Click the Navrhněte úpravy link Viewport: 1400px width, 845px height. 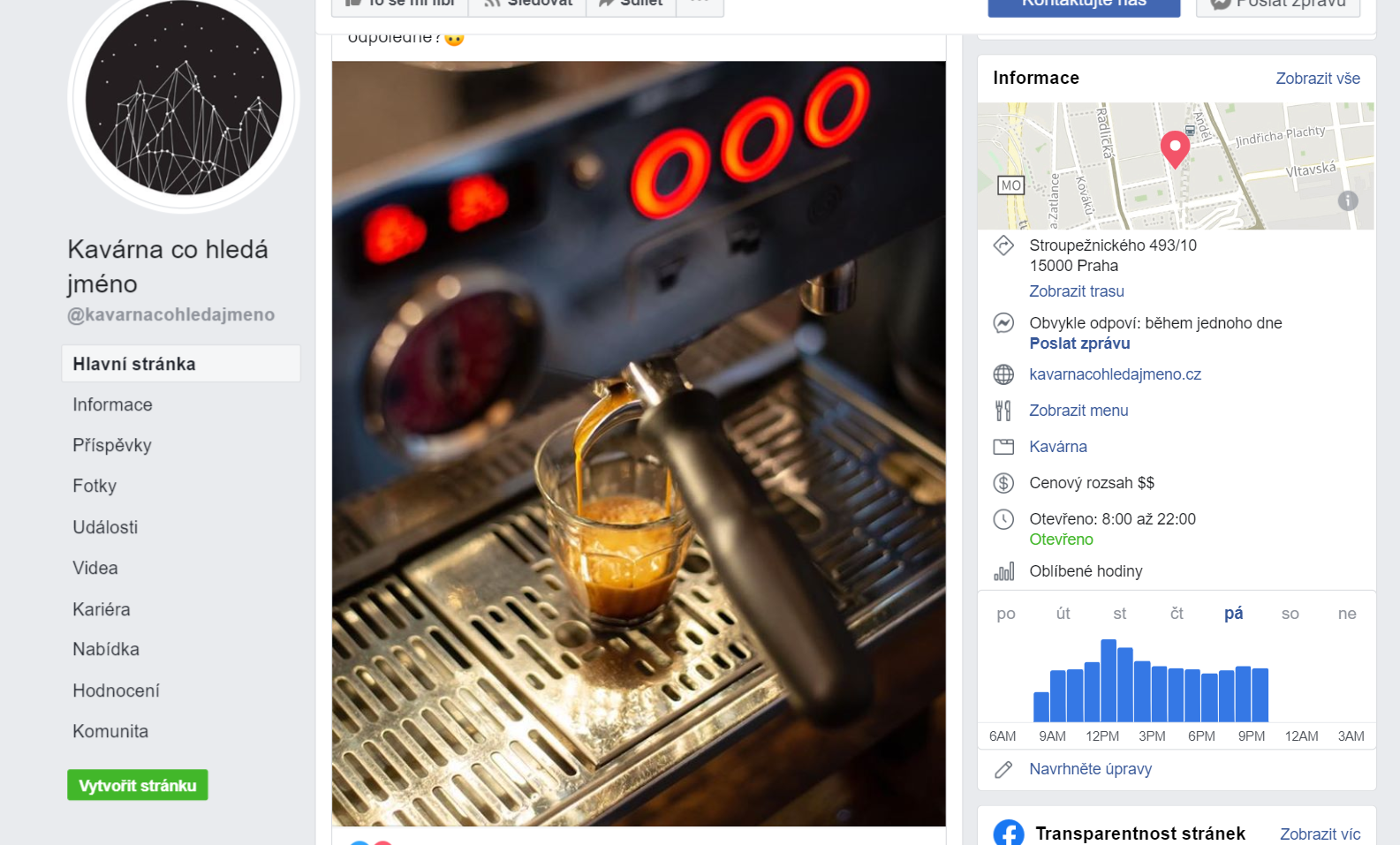[1090, 769]
